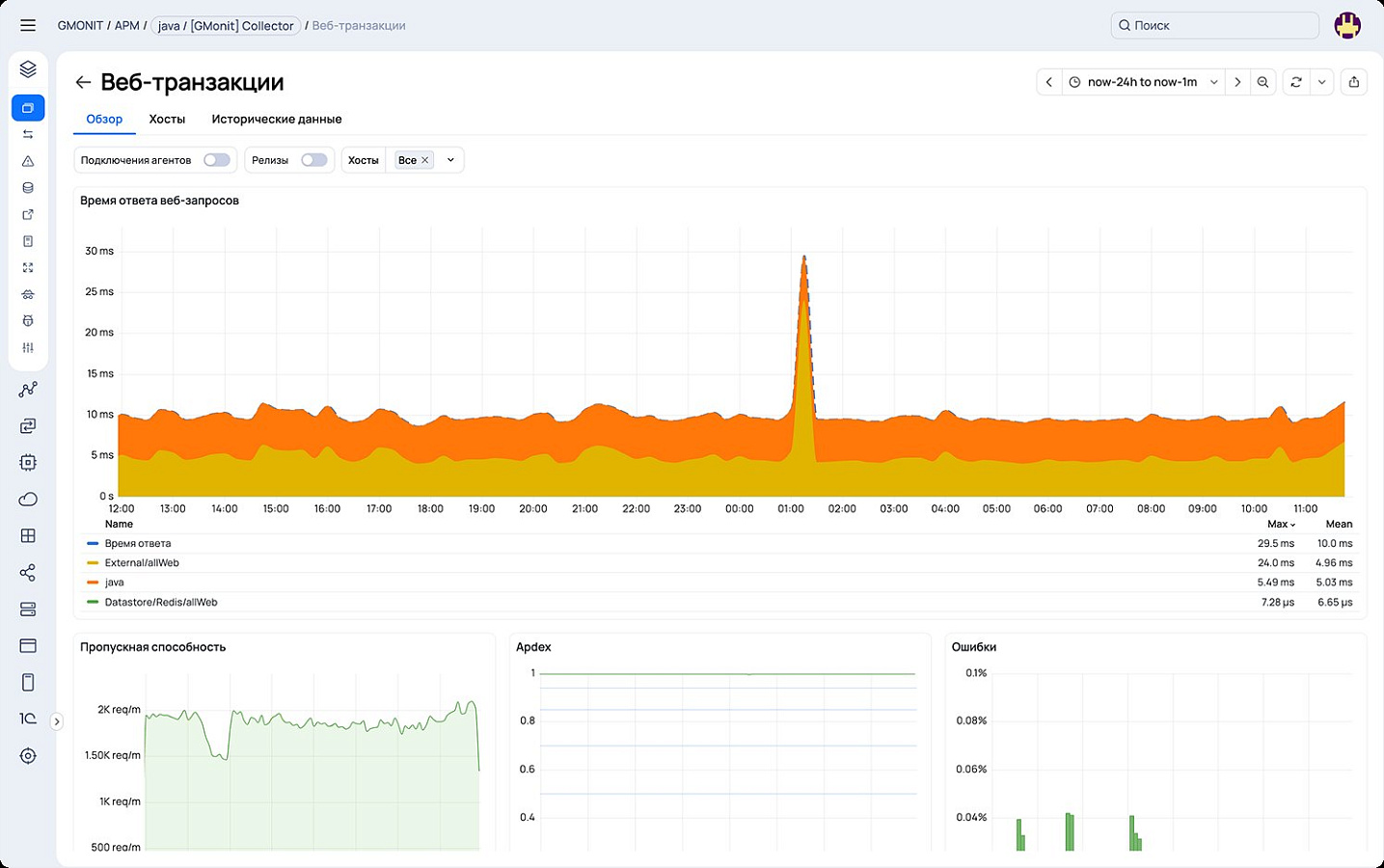
Task: Open the cloud section in sidebar
Action: click(x=28, y=499)
